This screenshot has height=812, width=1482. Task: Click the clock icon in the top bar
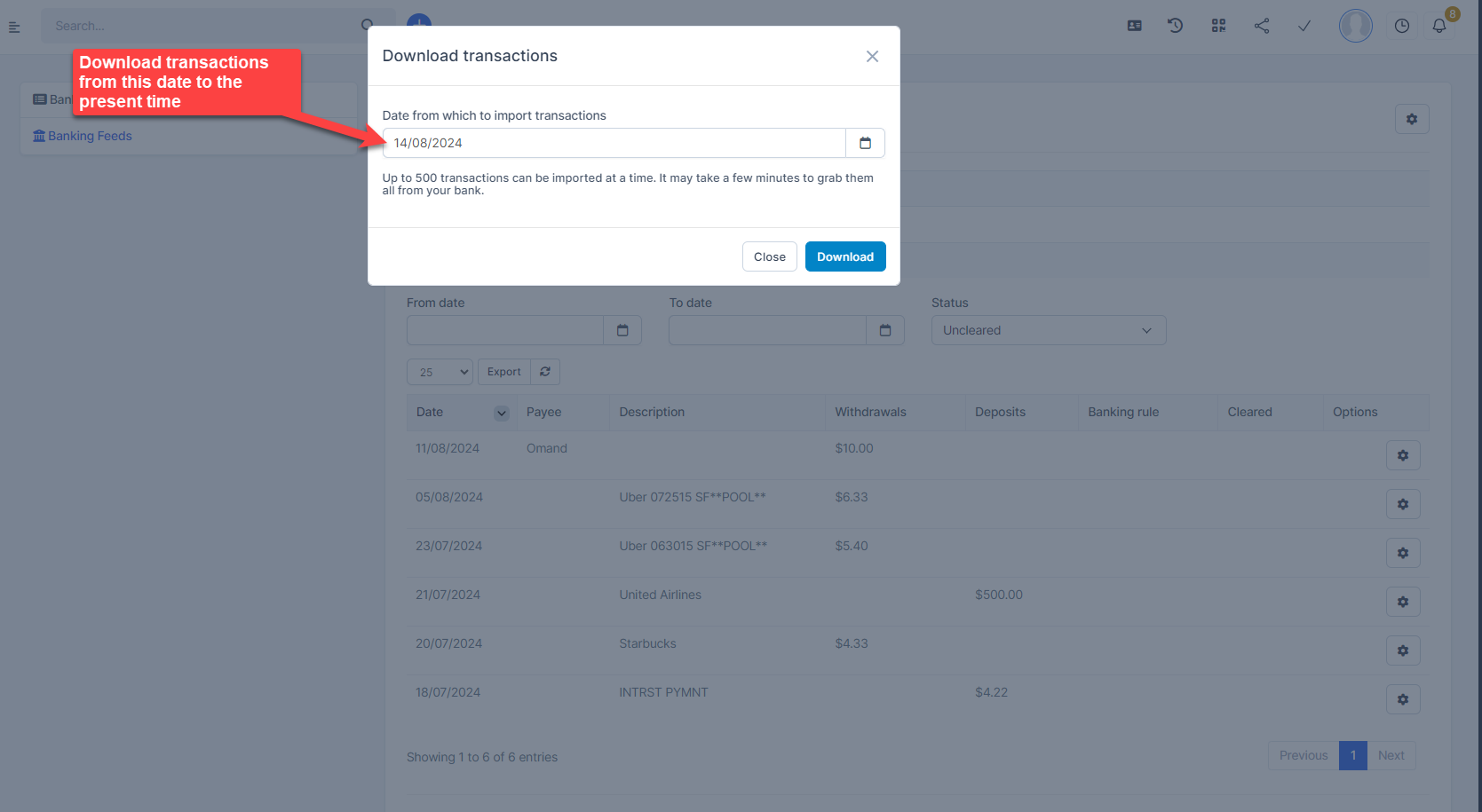(1401, 26)
